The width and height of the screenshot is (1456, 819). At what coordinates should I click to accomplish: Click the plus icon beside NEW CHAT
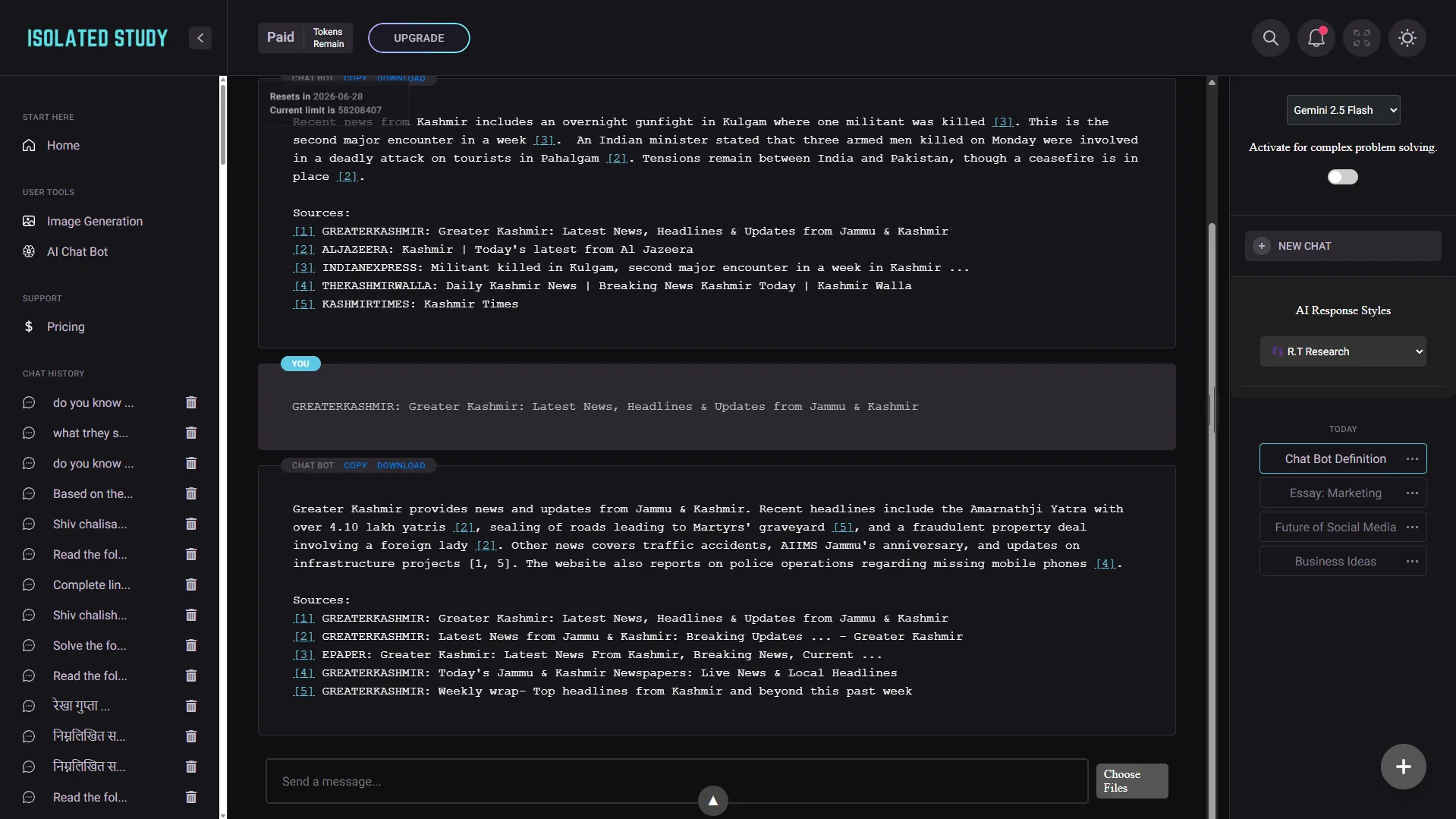(1262, 246)
